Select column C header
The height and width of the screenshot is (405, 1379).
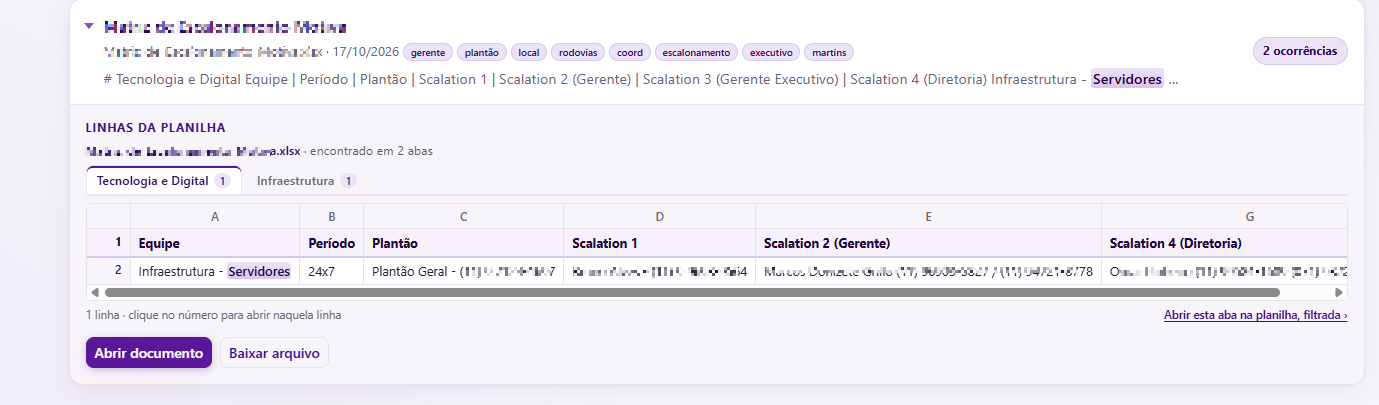[x=463, y=216]
